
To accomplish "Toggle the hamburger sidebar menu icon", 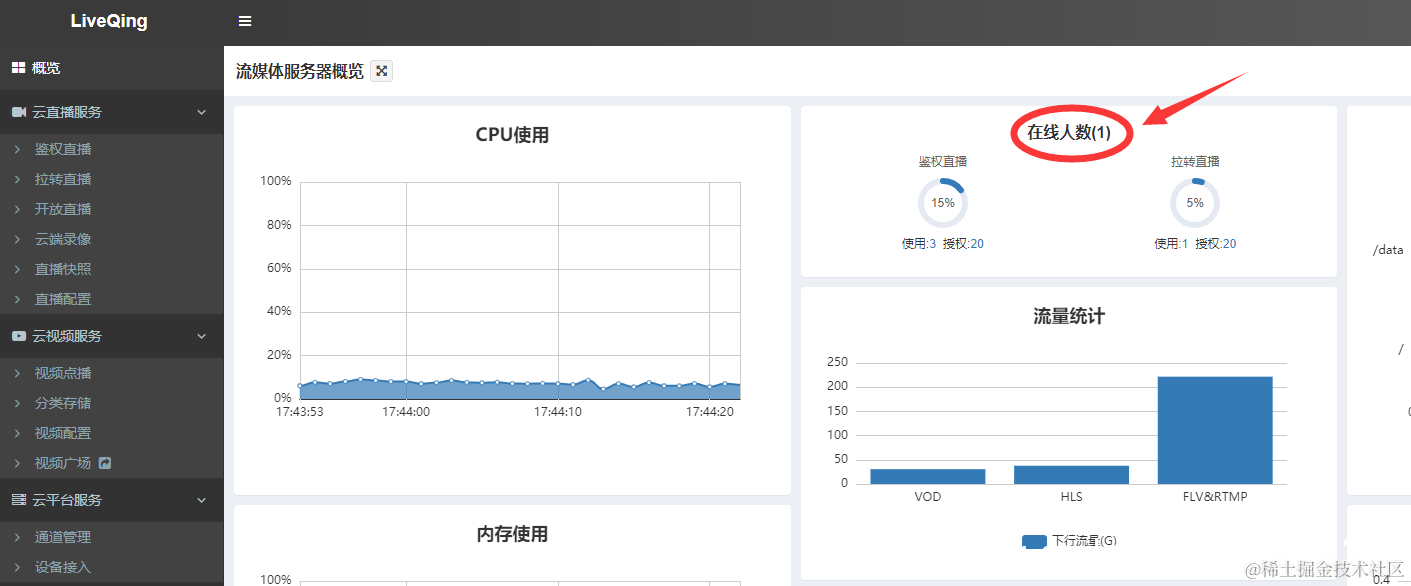I will 245,21.
